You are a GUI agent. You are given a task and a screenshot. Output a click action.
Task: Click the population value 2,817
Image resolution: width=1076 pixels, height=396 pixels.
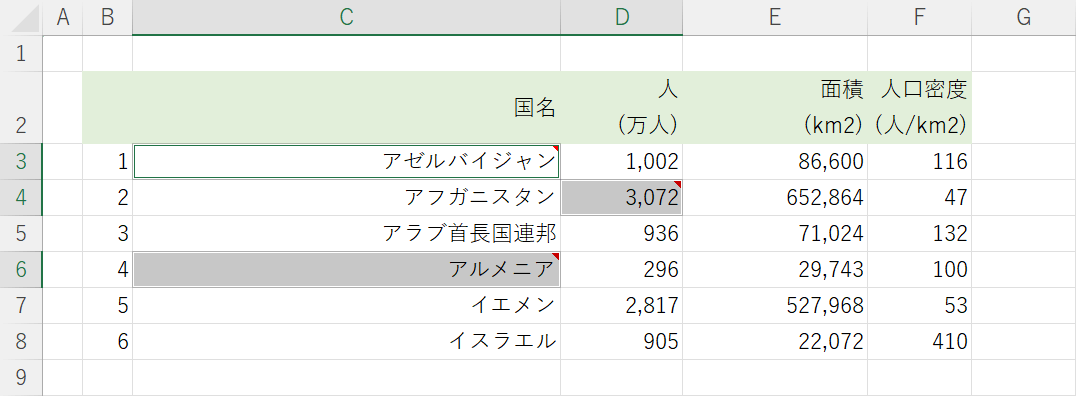622,305
